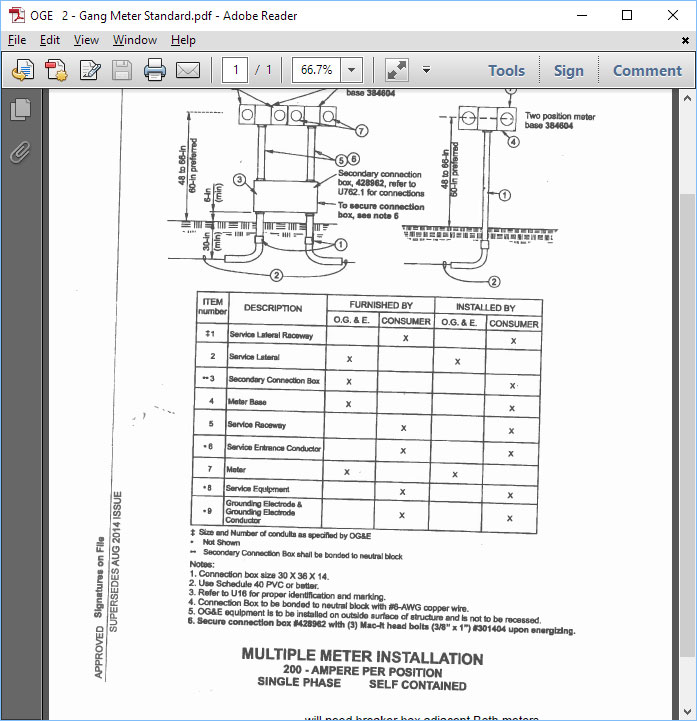Open the sign or fill document icon
697x721 pixels.
coord(90,70)
